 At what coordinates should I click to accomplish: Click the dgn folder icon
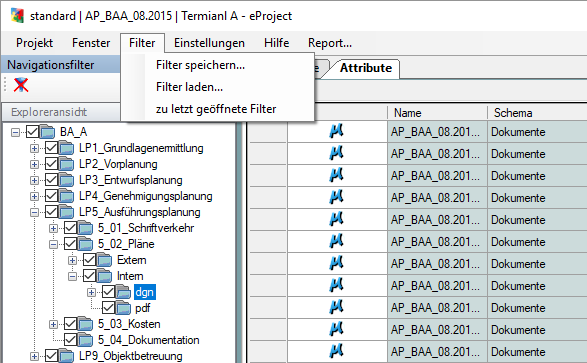[124, 292]
